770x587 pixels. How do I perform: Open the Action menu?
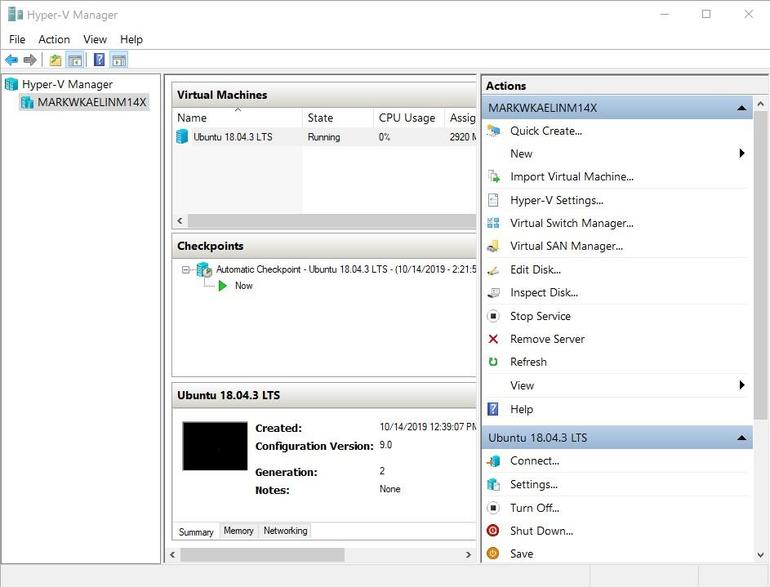click(54, 39)
